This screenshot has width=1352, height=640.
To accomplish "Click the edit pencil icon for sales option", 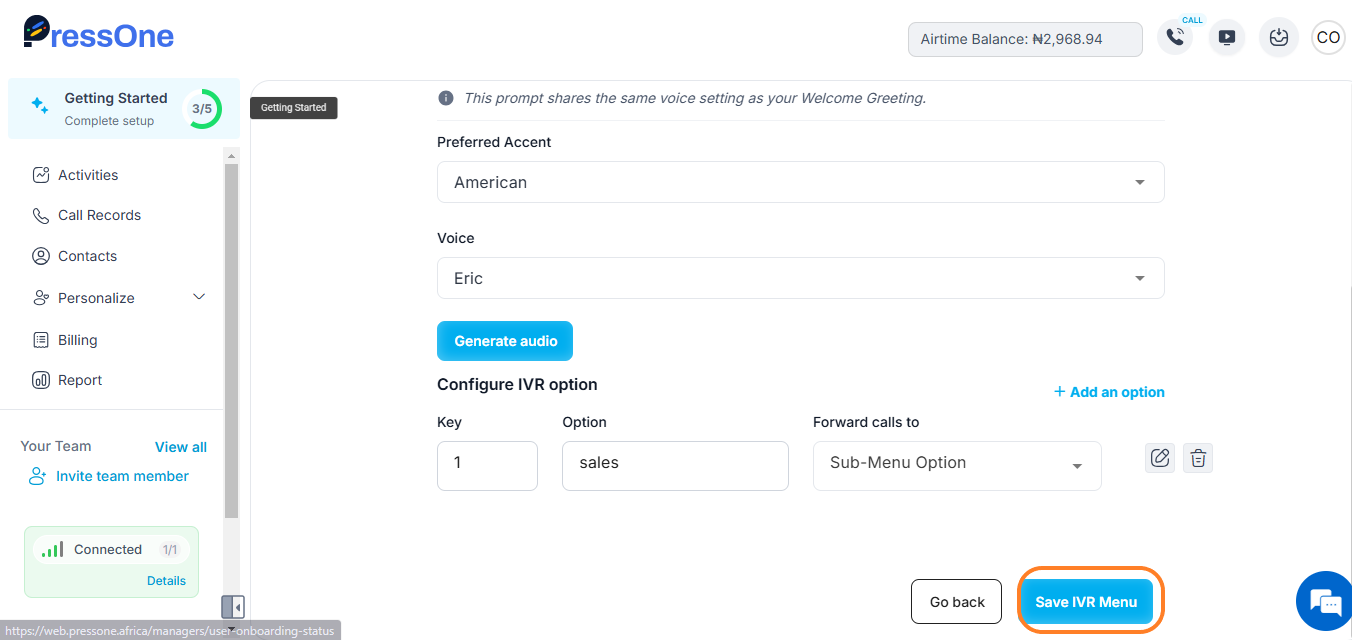I will (1160, 458).
